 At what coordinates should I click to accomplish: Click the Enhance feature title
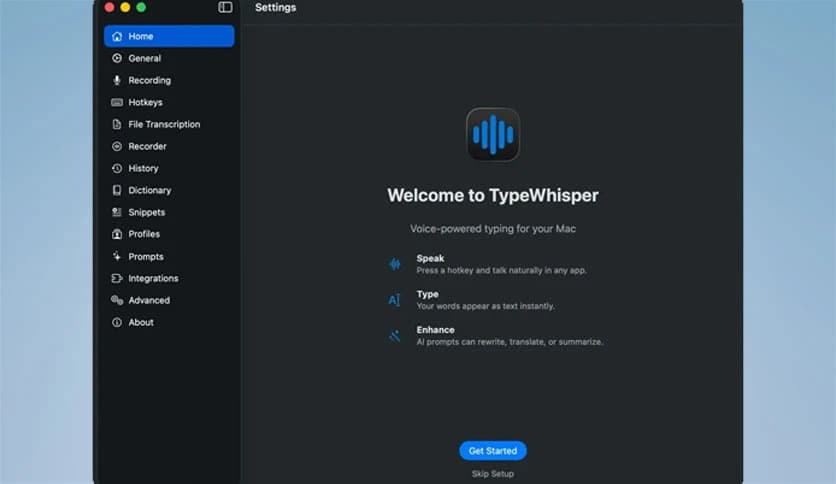[x=436, y=330]
